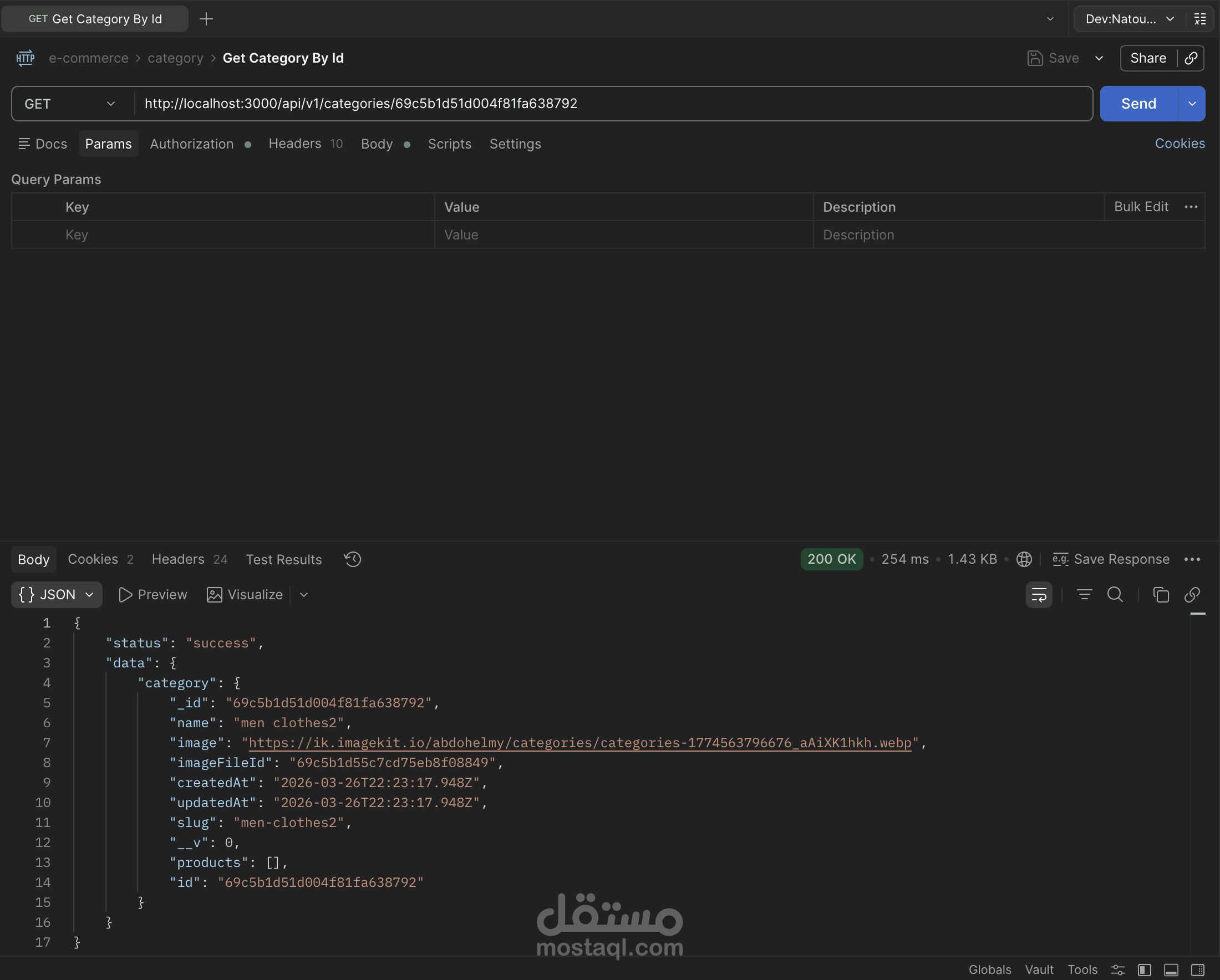The height and width of the screenshot is (980, 1220).
Task: Switch to the Authorization tab
Action: [192, 144]
